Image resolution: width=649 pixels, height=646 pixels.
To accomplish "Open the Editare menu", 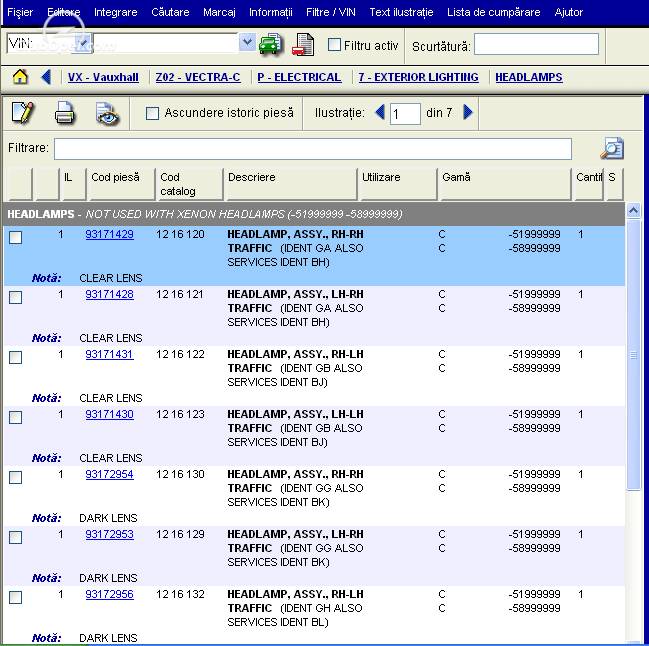I will (x=64, y=12).
